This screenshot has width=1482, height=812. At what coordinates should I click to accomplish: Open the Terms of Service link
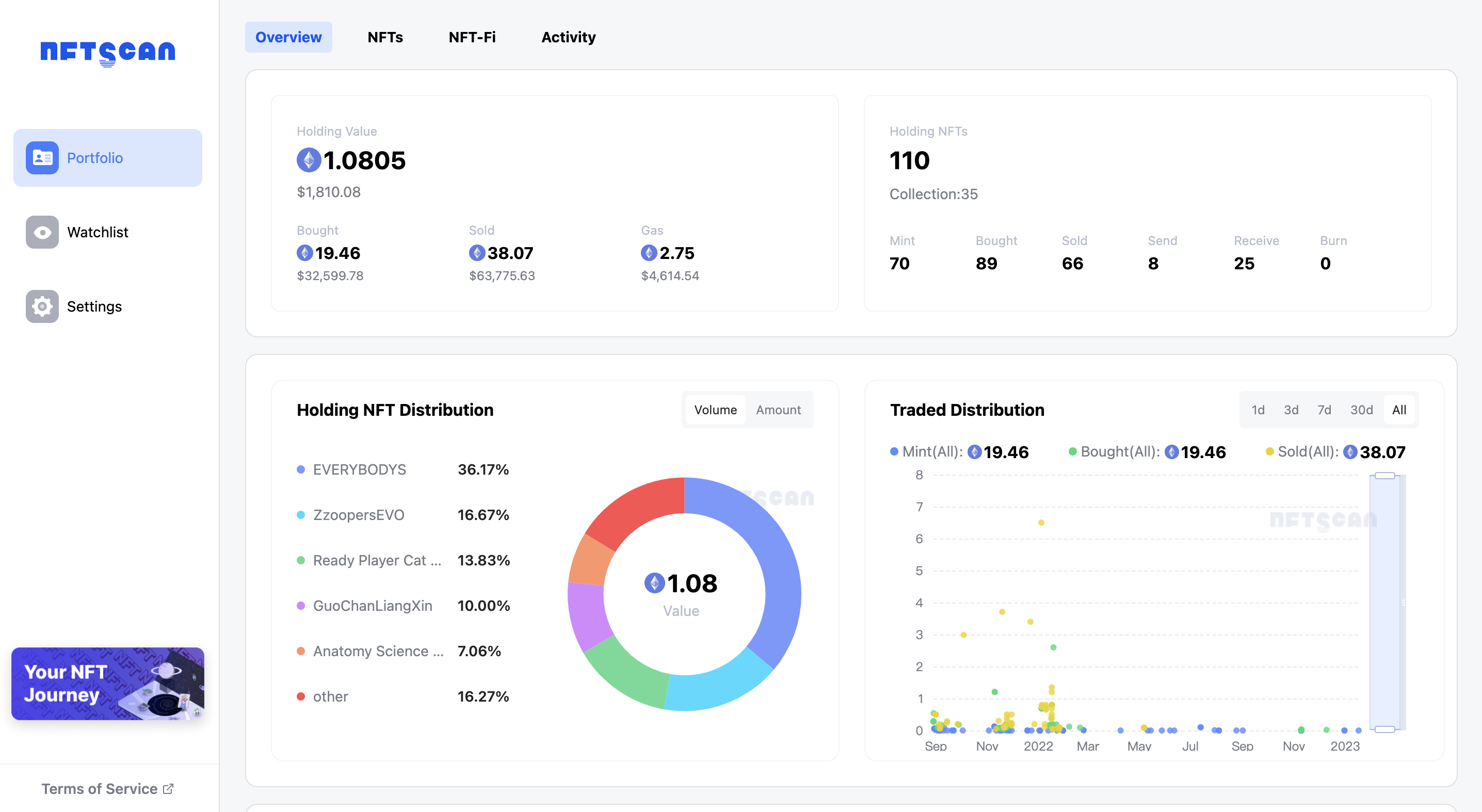coord(101,788)
